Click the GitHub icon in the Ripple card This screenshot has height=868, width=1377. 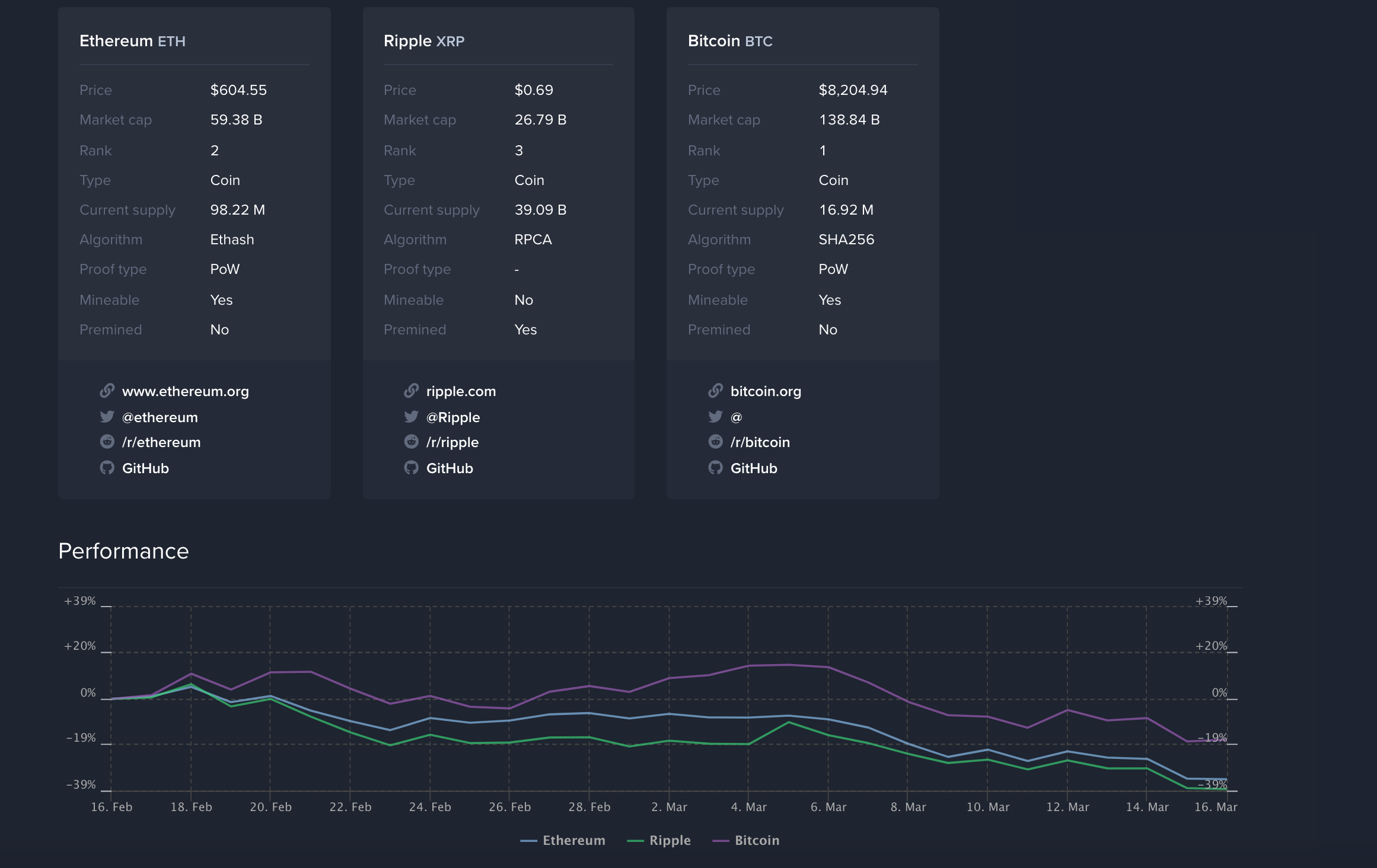(x=412, y=468)
